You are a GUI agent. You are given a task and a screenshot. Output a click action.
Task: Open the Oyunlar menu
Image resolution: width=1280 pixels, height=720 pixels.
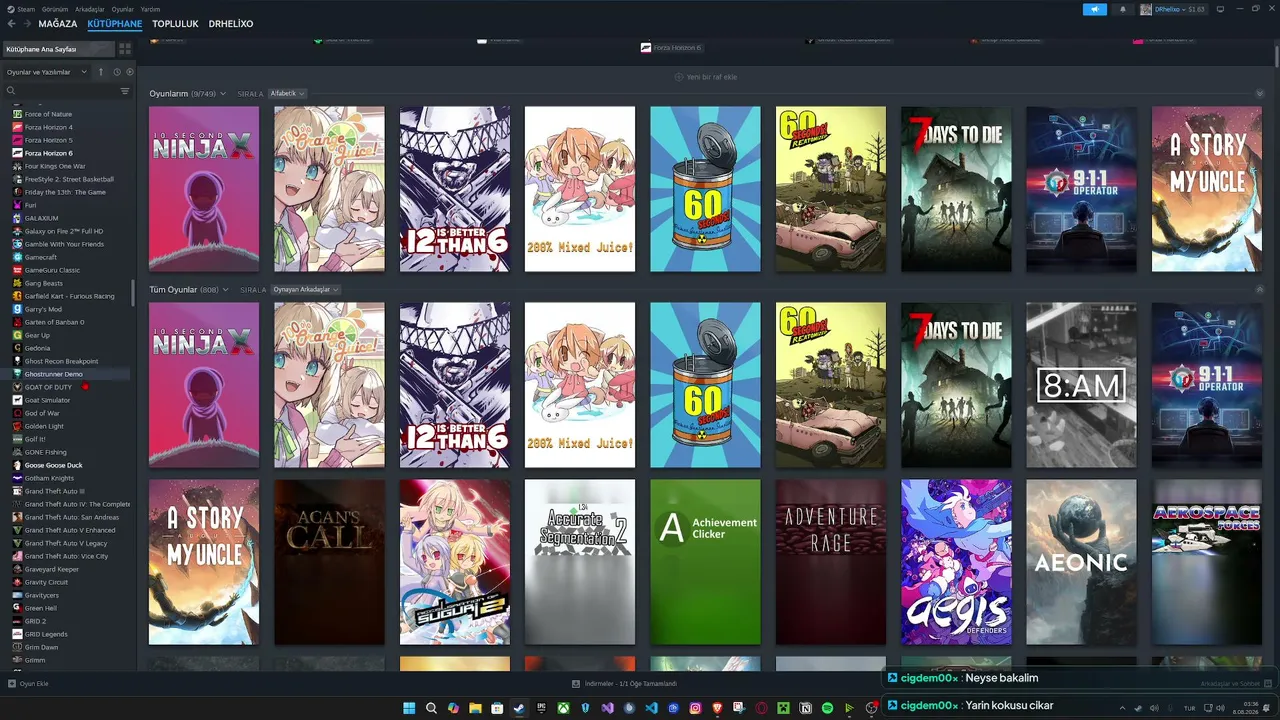[123, 9]
